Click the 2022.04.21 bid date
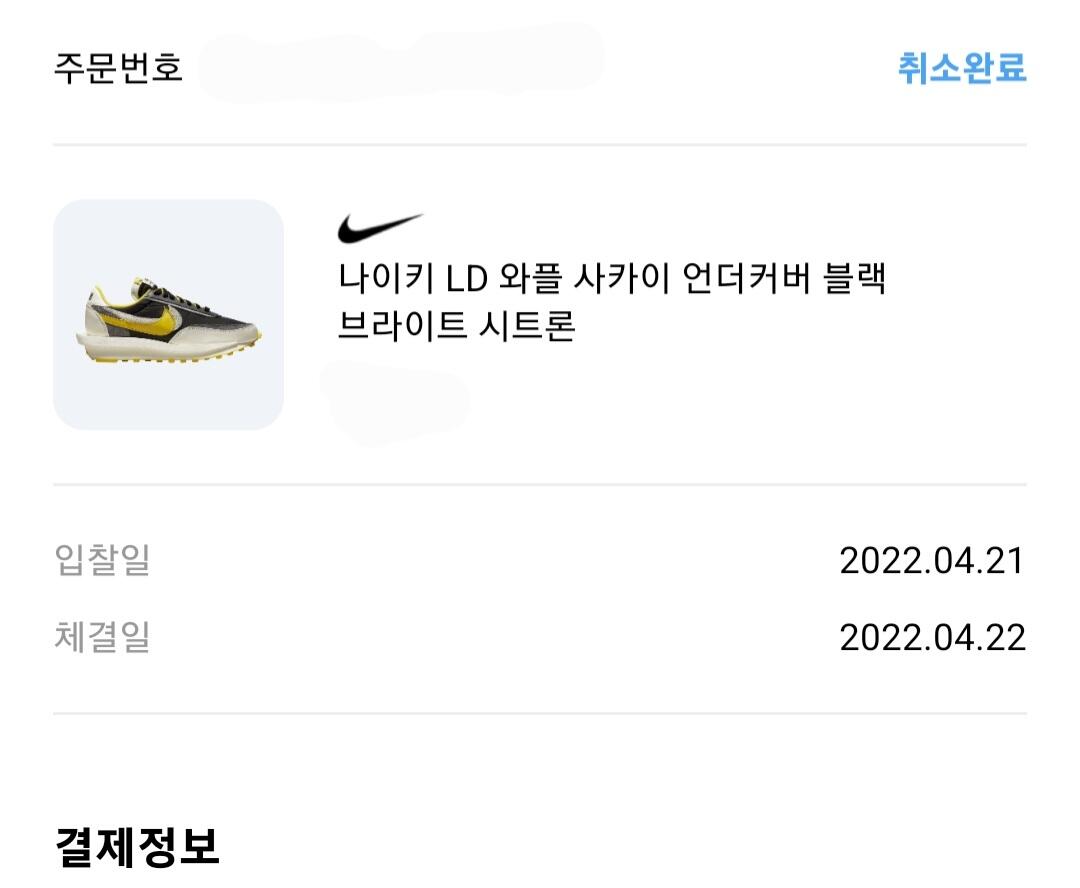This screenshot has height=888, width=1080. coord(932,560)
